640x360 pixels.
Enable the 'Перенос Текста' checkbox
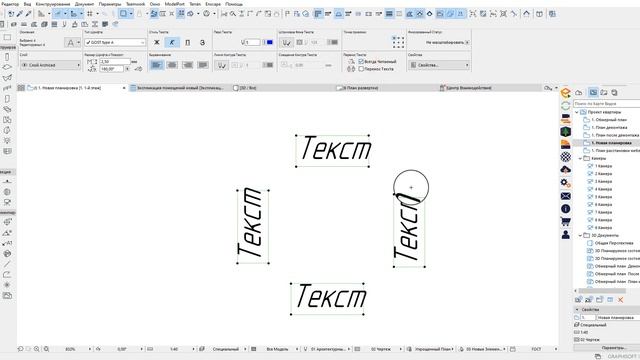click(361, 69)
